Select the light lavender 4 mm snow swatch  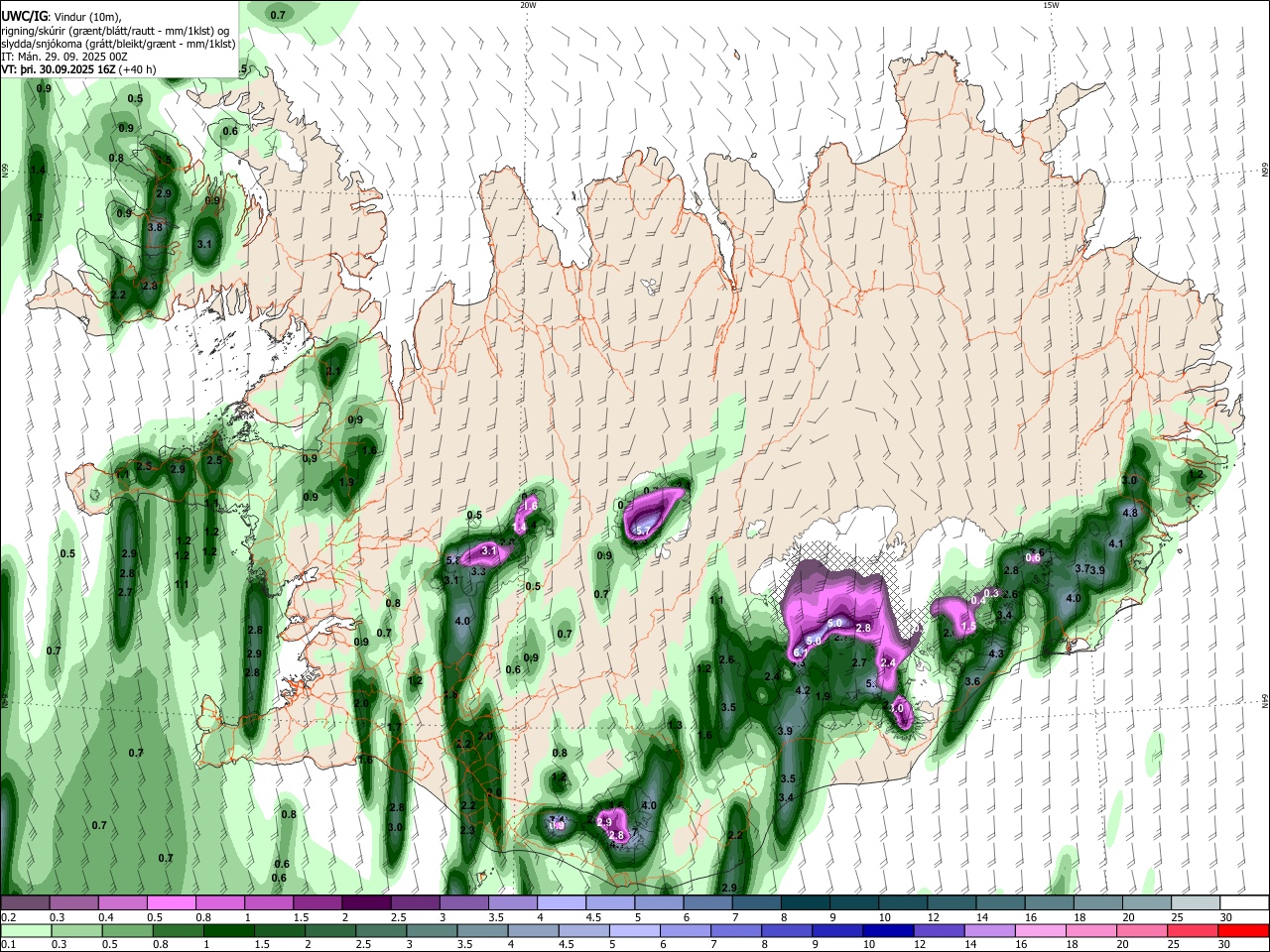(x=560, y=903)
